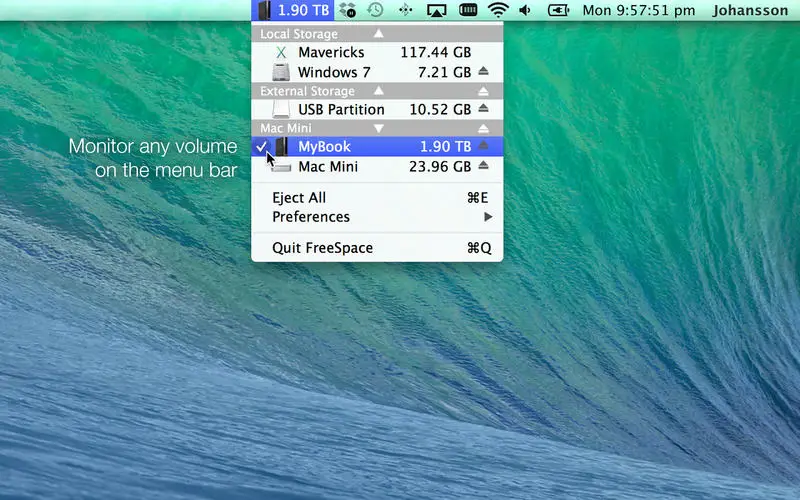800x500 pixels.
Task: Click the Mac Mini volume computer icon
Action: pos(282,167)
